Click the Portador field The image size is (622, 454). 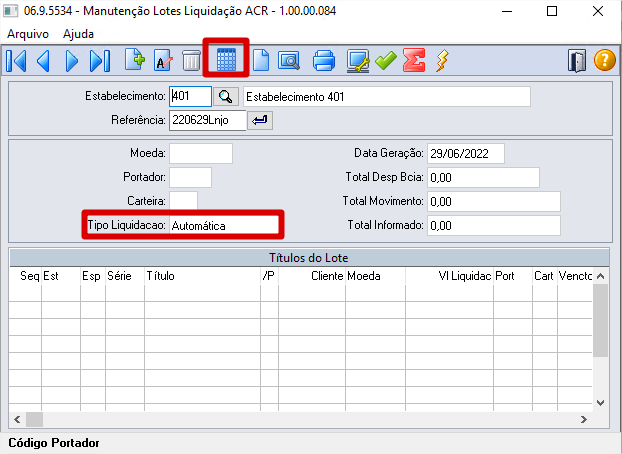point(190,177)
